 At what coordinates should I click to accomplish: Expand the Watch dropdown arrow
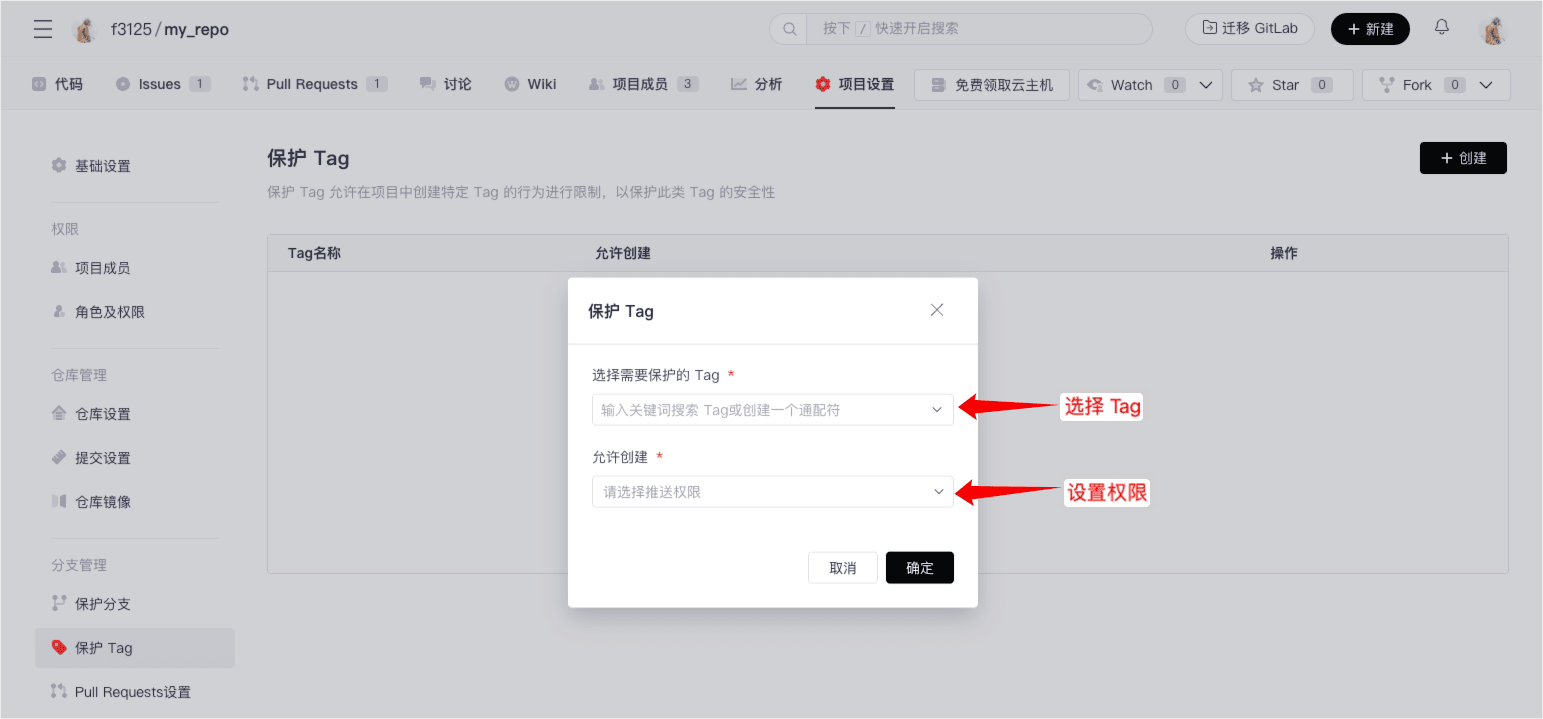pos(1205,85)
